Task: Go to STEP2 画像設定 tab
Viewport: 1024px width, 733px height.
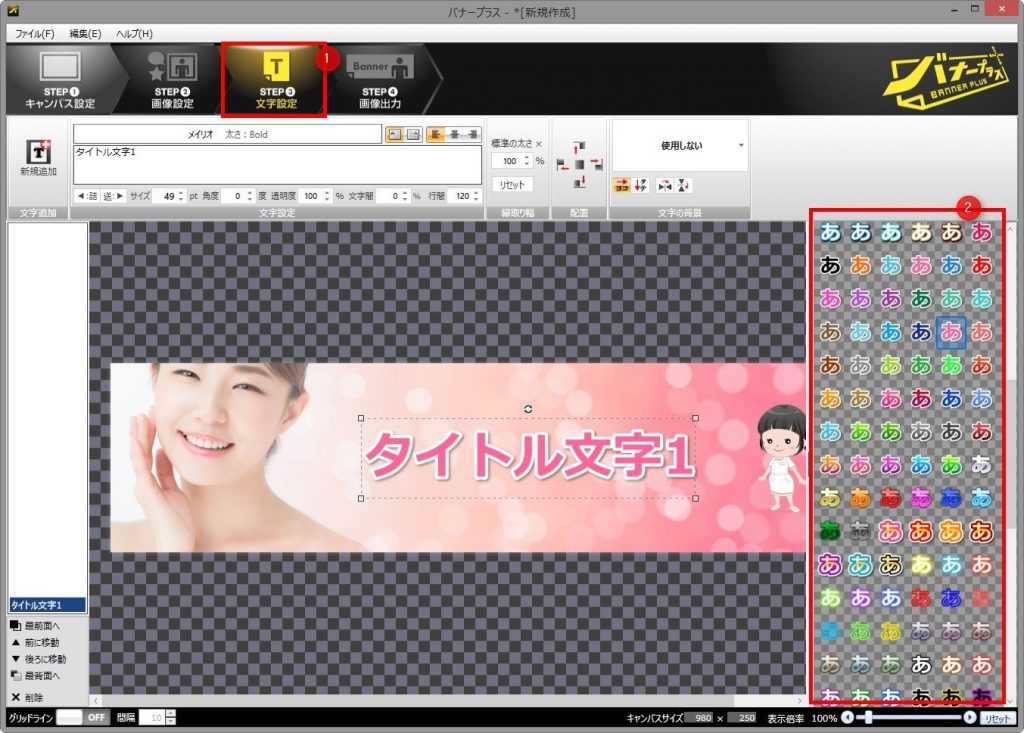Action: tap(172, 80)
